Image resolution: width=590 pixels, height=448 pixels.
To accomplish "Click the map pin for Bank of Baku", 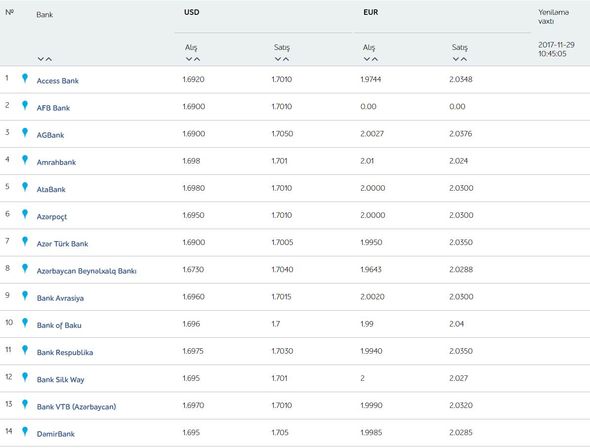I will [x=25, y=323].
